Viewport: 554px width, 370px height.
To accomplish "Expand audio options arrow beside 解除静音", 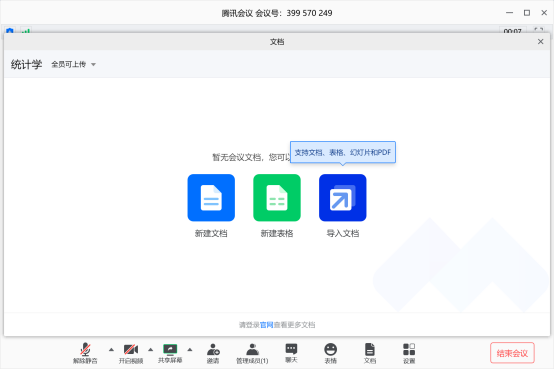I will 111,350.
